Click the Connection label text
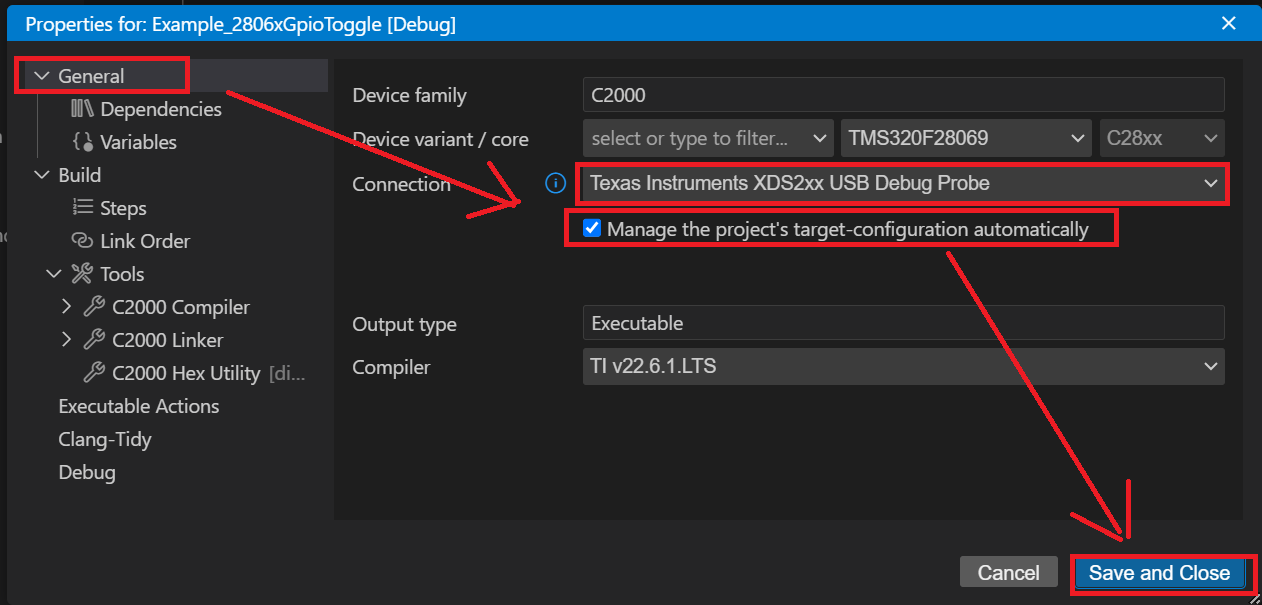 (402, 184)
